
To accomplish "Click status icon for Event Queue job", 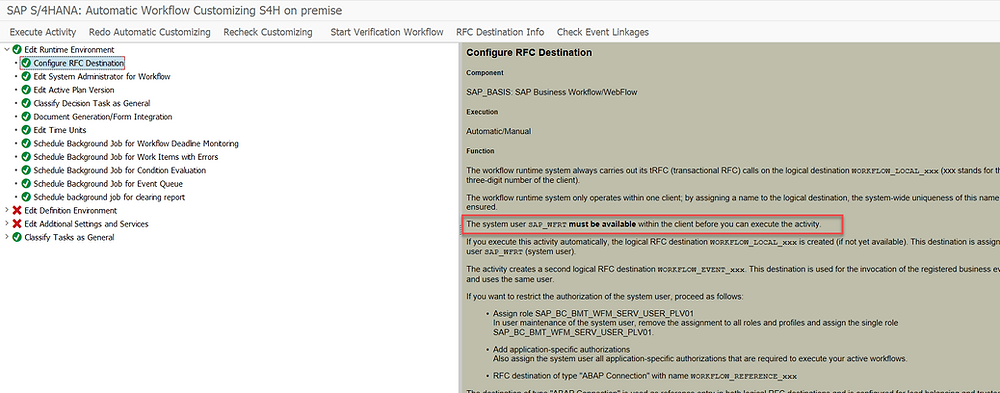I will [26, 183].
